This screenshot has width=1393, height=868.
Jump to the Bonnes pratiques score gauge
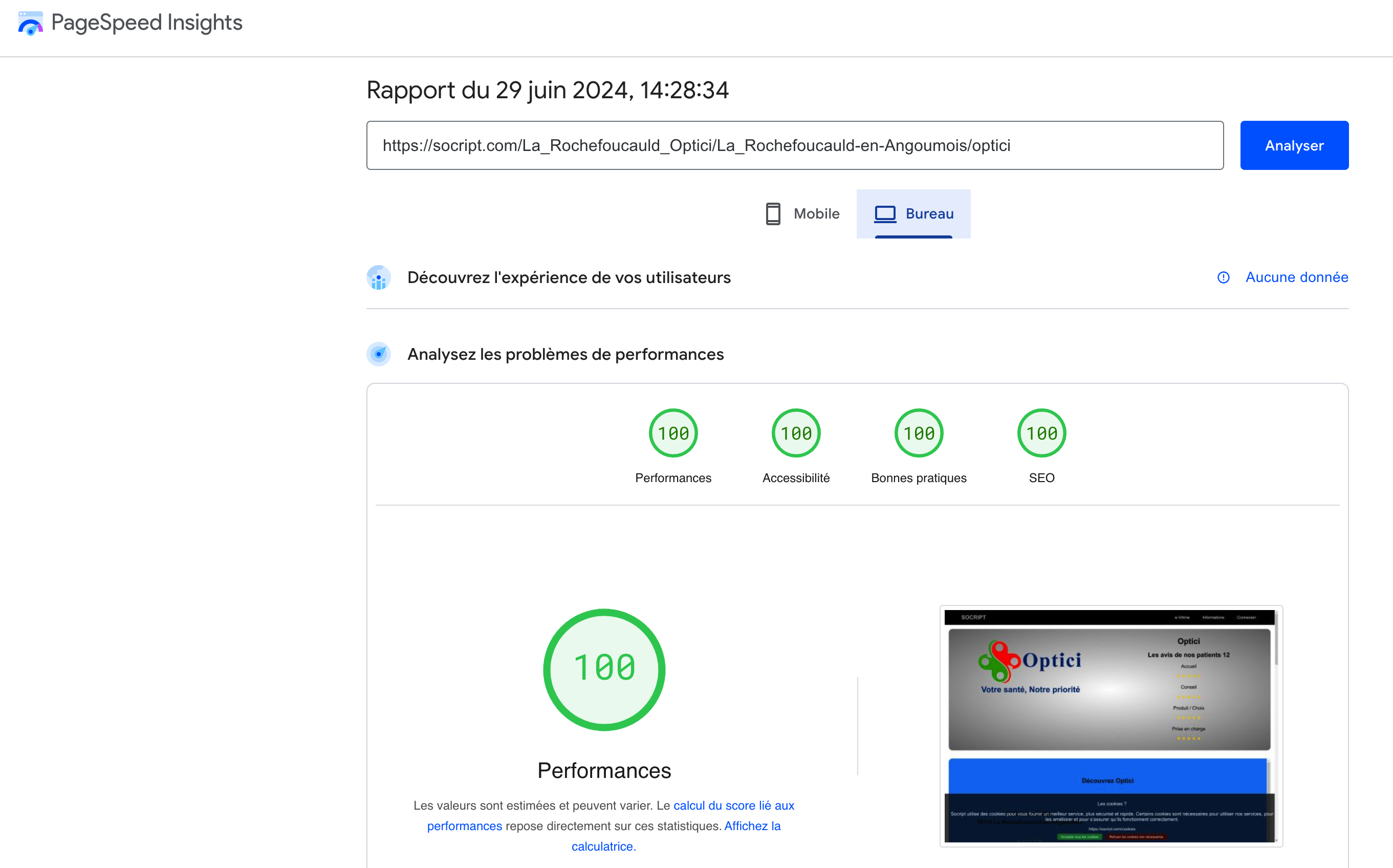coord(918,433)
